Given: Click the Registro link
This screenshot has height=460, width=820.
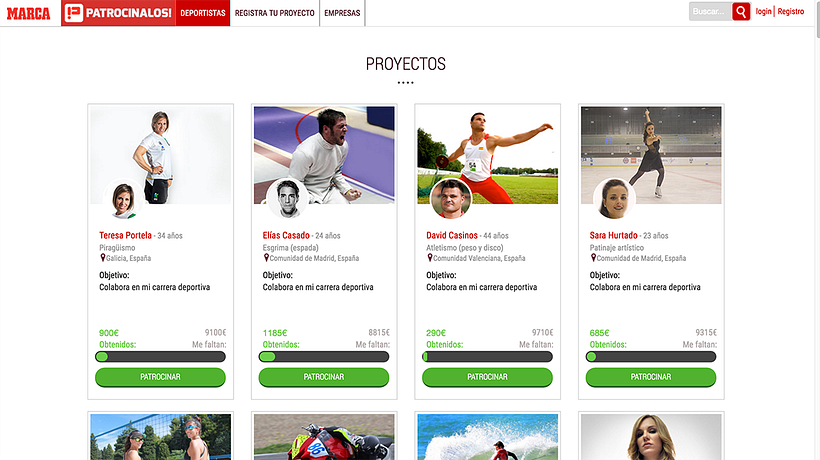Looking at the screenshot, I should [x=791, y=12].
